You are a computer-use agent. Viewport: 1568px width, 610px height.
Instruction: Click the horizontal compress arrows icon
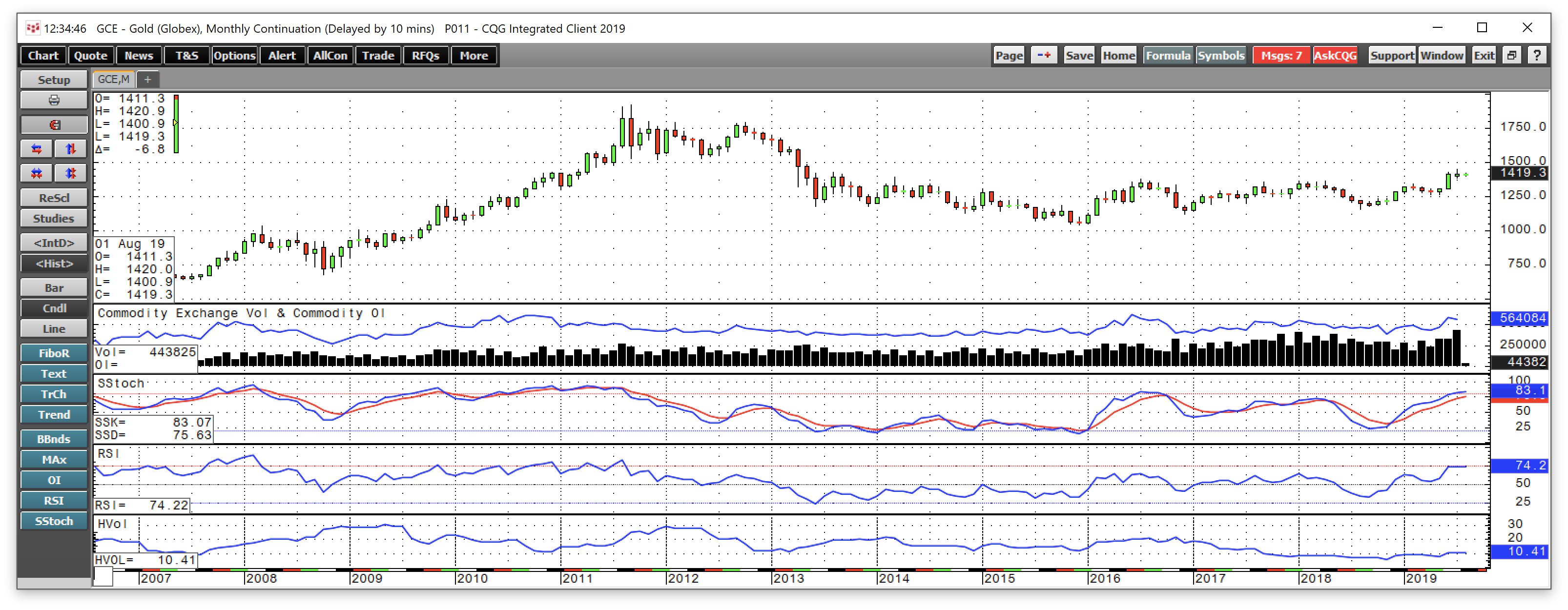click(x=37, y=174)
